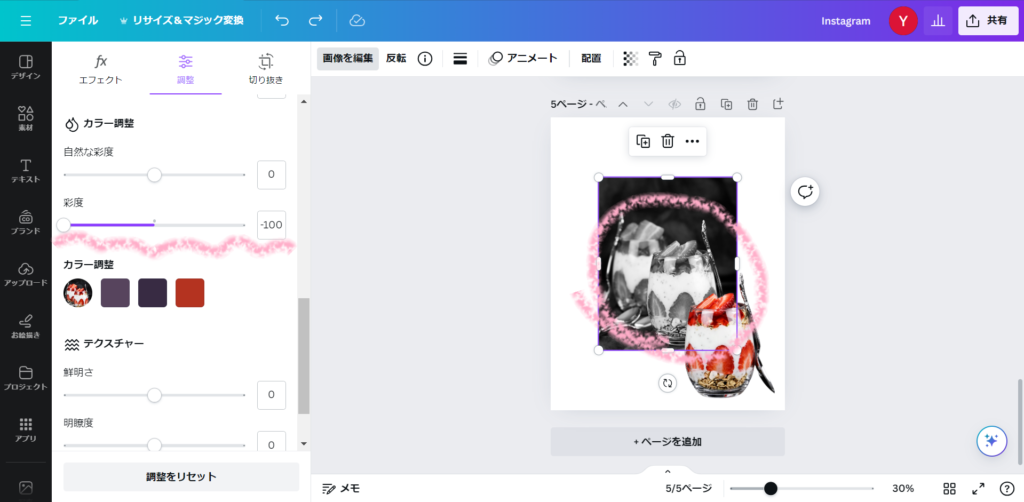Open the image info icon

(x=425, y=59)
